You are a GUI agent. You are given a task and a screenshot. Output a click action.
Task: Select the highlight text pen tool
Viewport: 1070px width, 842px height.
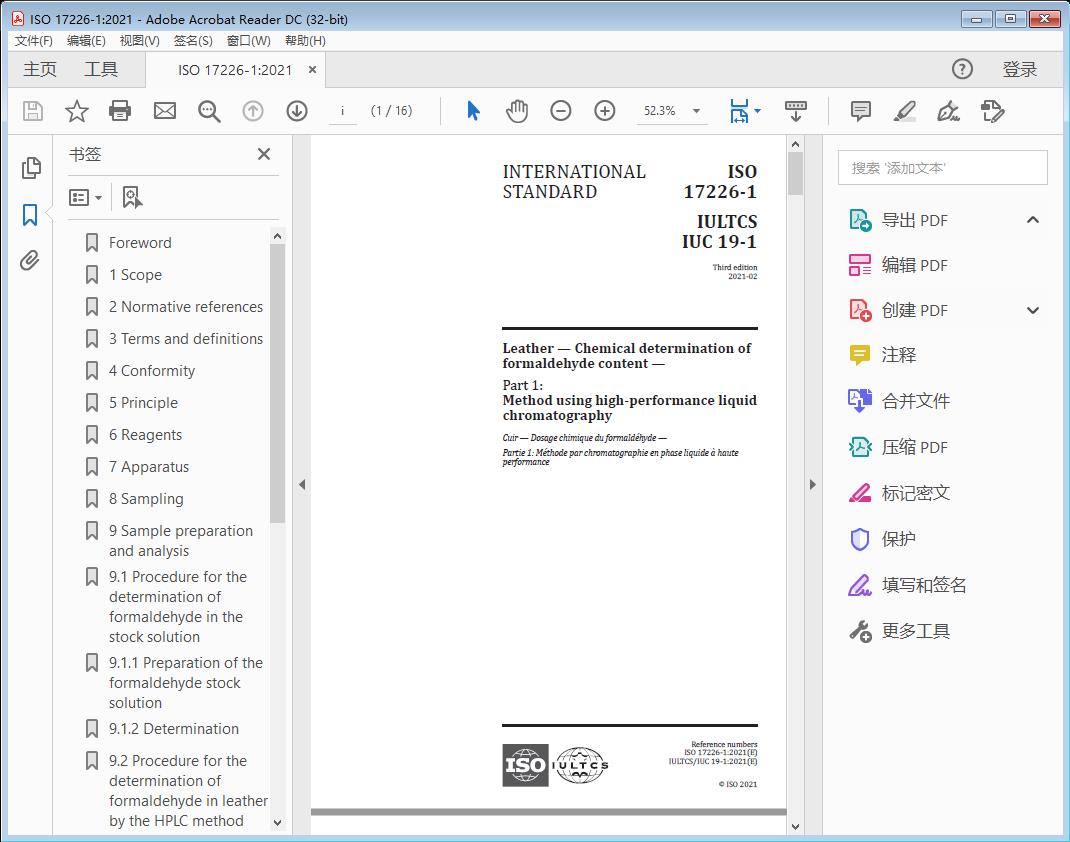coord(904,111)
